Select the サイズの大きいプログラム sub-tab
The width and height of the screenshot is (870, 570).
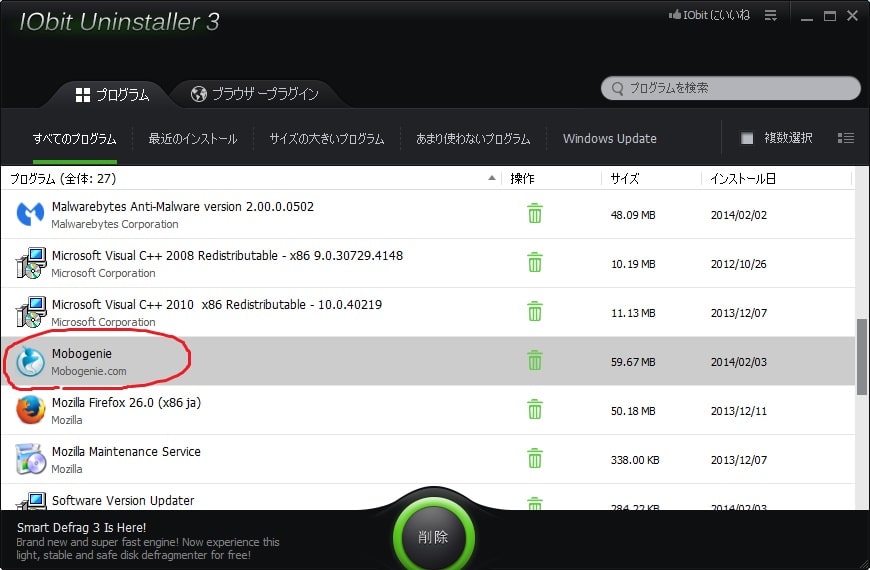tap(327, 139)
